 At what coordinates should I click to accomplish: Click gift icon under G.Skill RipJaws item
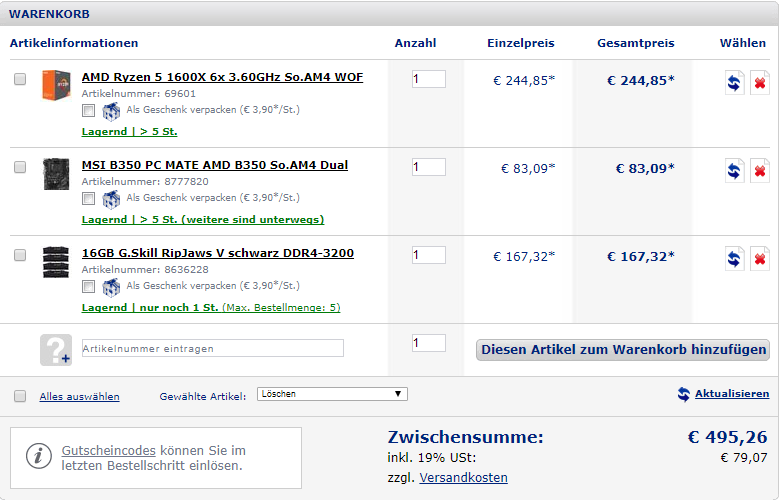click(x=111, y=288)
